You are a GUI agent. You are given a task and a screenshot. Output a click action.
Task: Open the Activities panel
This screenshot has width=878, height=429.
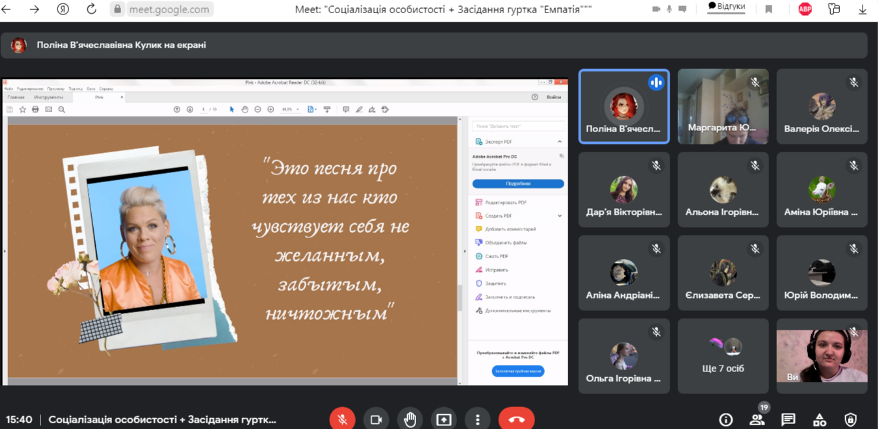coord(820,419)
